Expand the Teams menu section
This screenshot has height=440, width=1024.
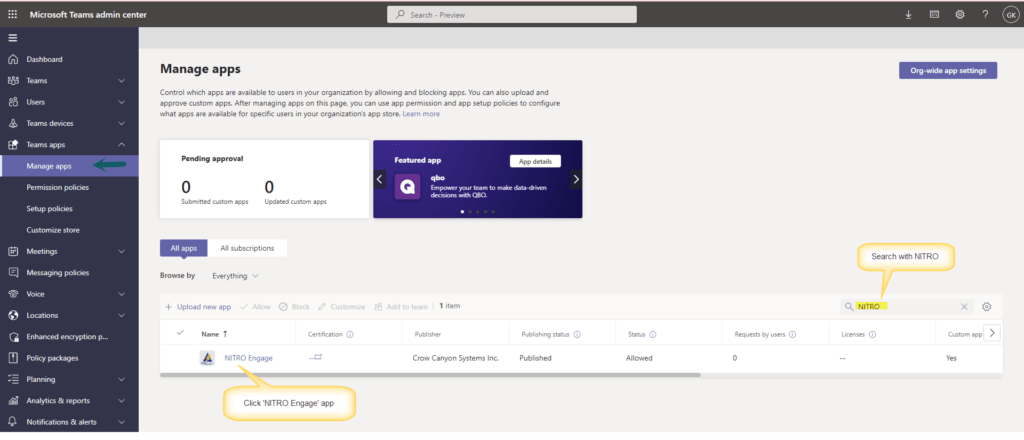point(121,81)
